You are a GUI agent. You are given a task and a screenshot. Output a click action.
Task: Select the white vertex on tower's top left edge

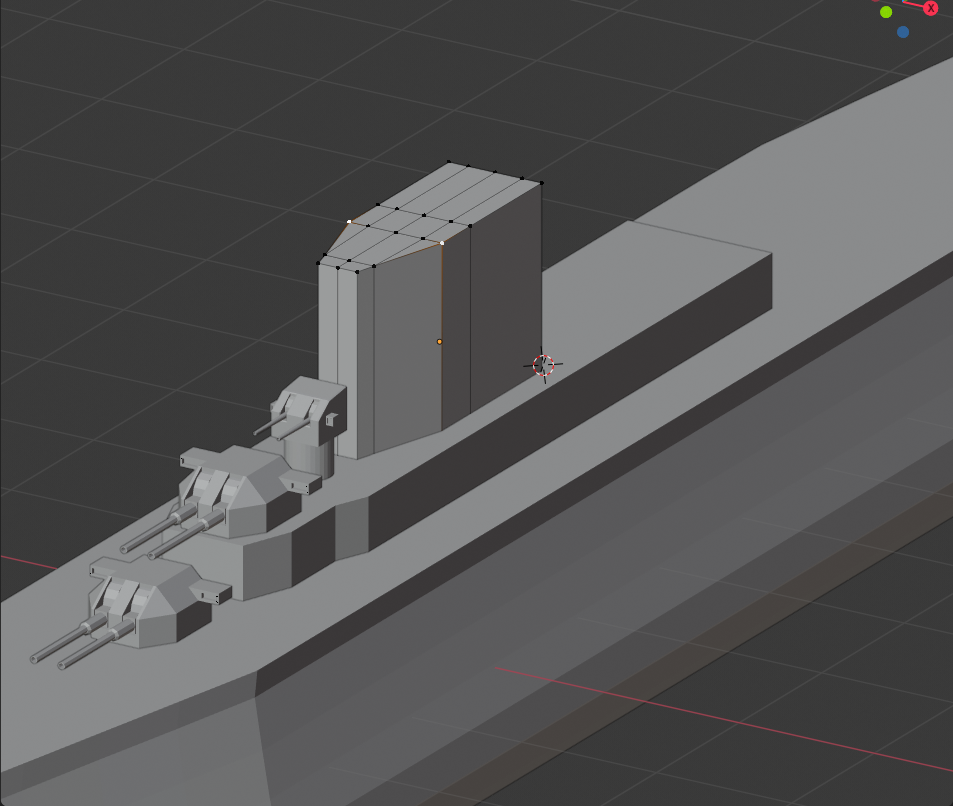tap(349, 221)
